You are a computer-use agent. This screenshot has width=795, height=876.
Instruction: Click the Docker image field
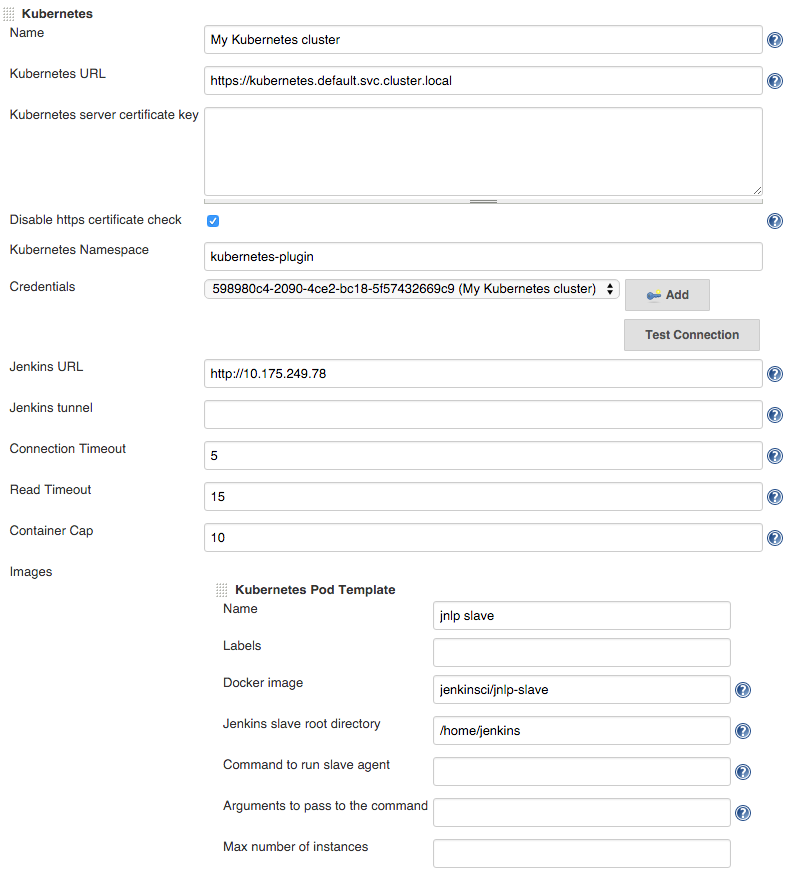click(x=582, y=689)
